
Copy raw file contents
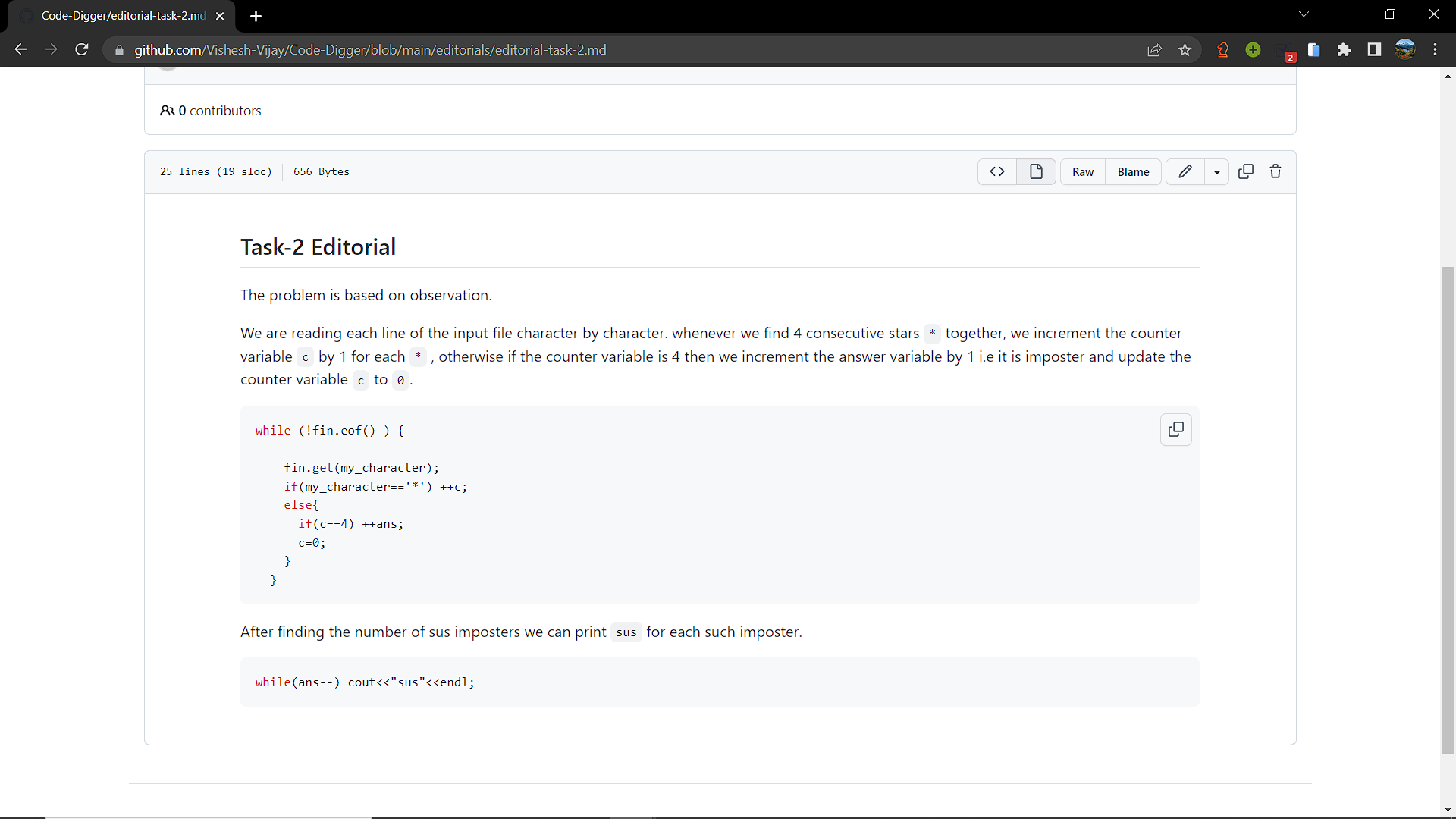[x=1246, y=172]
